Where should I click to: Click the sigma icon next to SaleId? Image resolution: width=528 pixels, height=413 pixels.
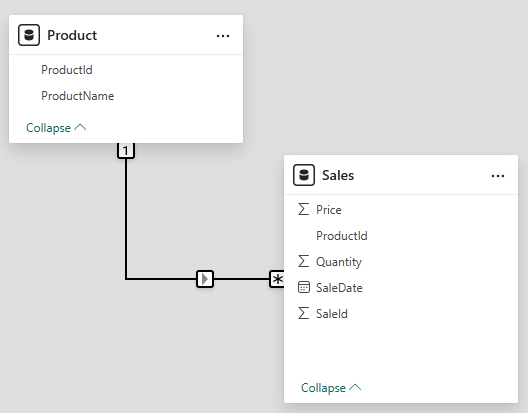click(303, 313)
